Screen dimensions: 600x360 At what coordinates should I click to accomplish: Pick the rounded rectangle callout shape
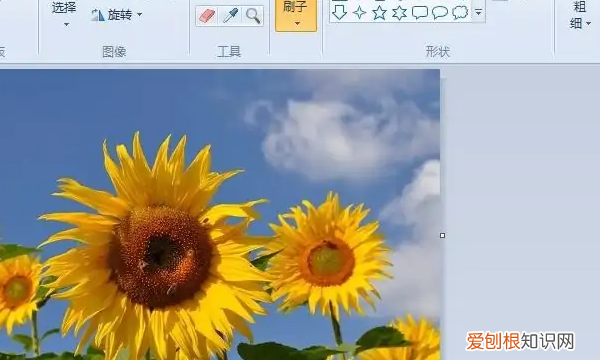(420, 13)
